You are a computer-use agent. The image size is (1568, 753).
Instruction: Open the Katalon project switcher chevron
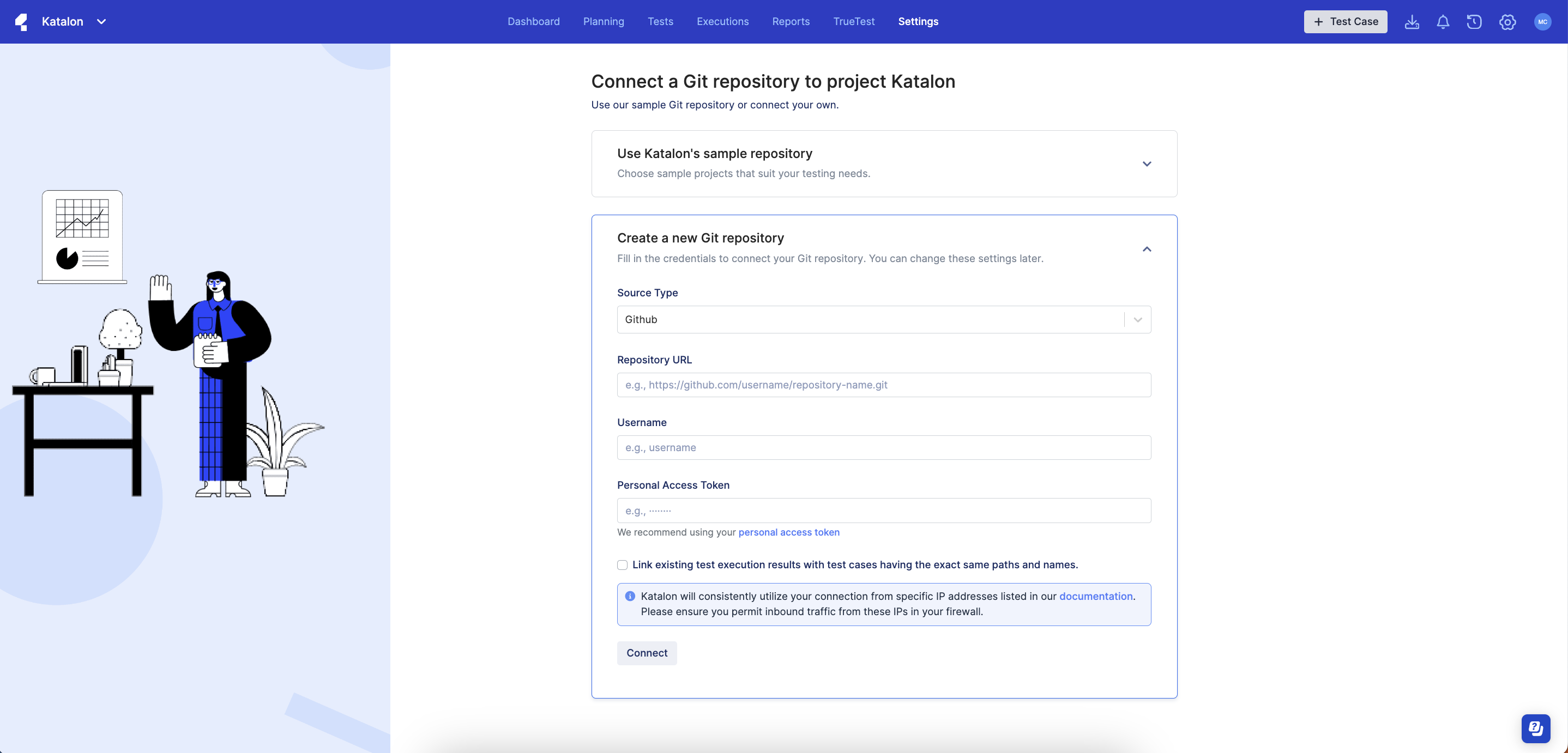click(101, 21)
